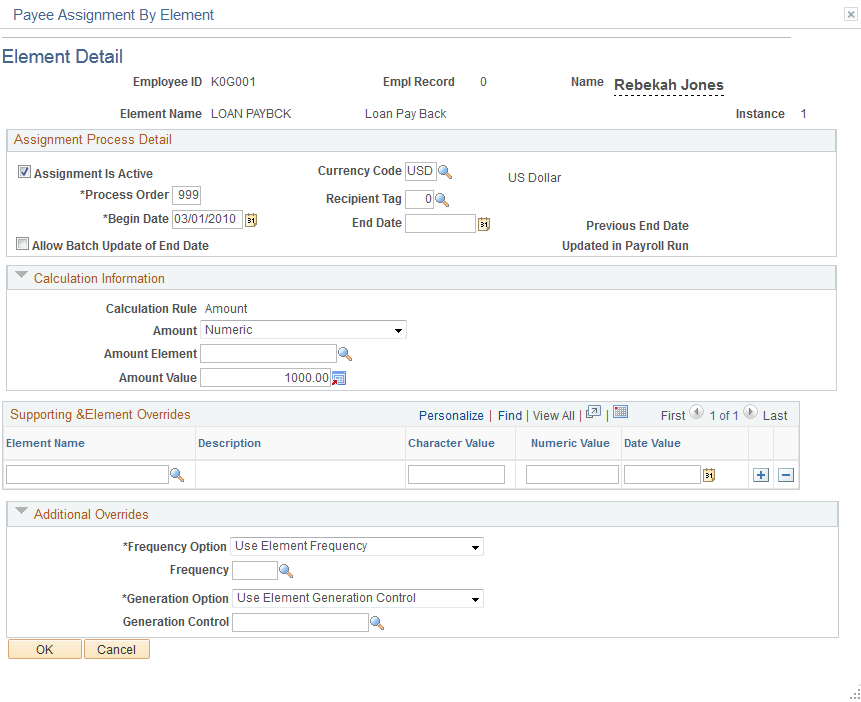The height and width of the screenshot is (702, 861).
Task: Open Generation Option dropdown
Action: 358,598
